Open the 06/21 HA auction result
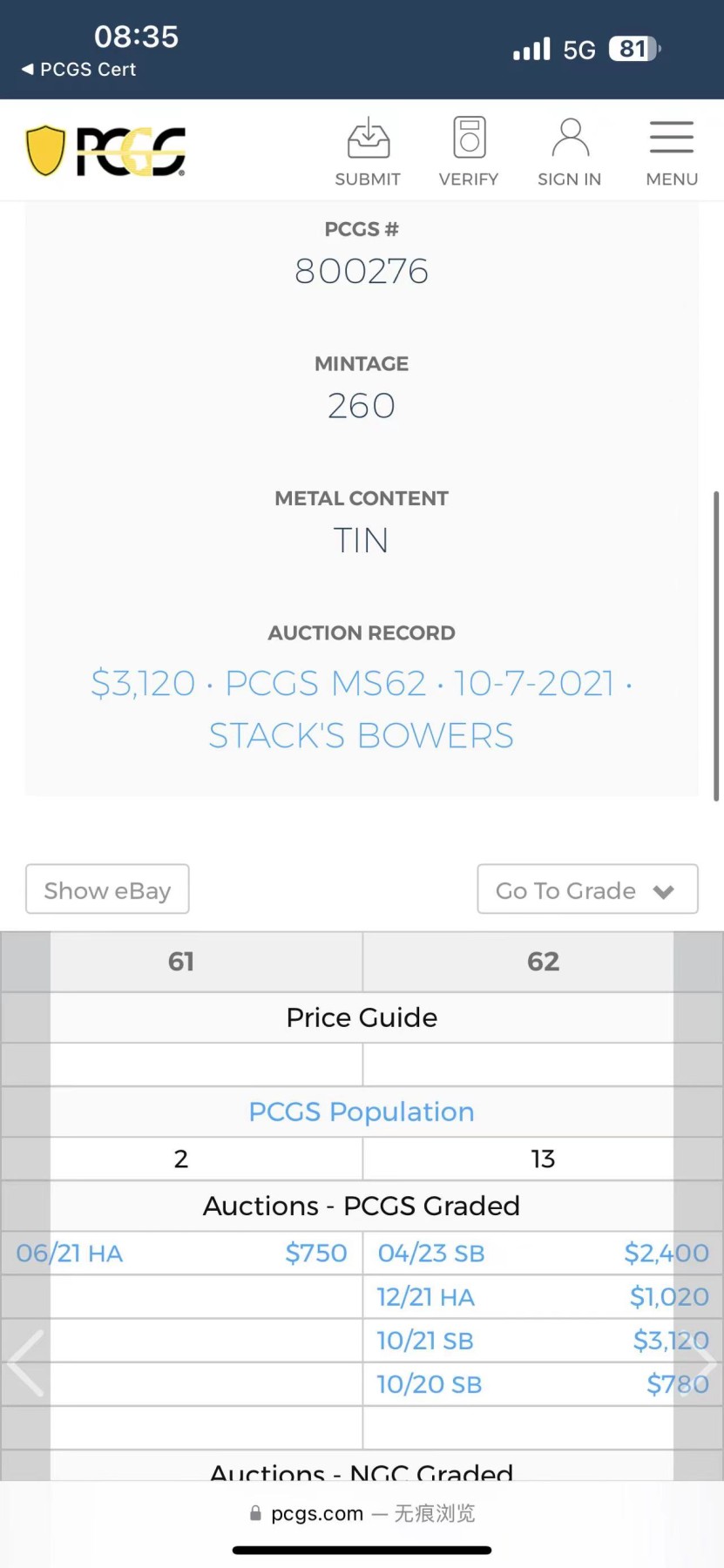The height and width of the screenshot is (1568, 724). coord(70,1254)
